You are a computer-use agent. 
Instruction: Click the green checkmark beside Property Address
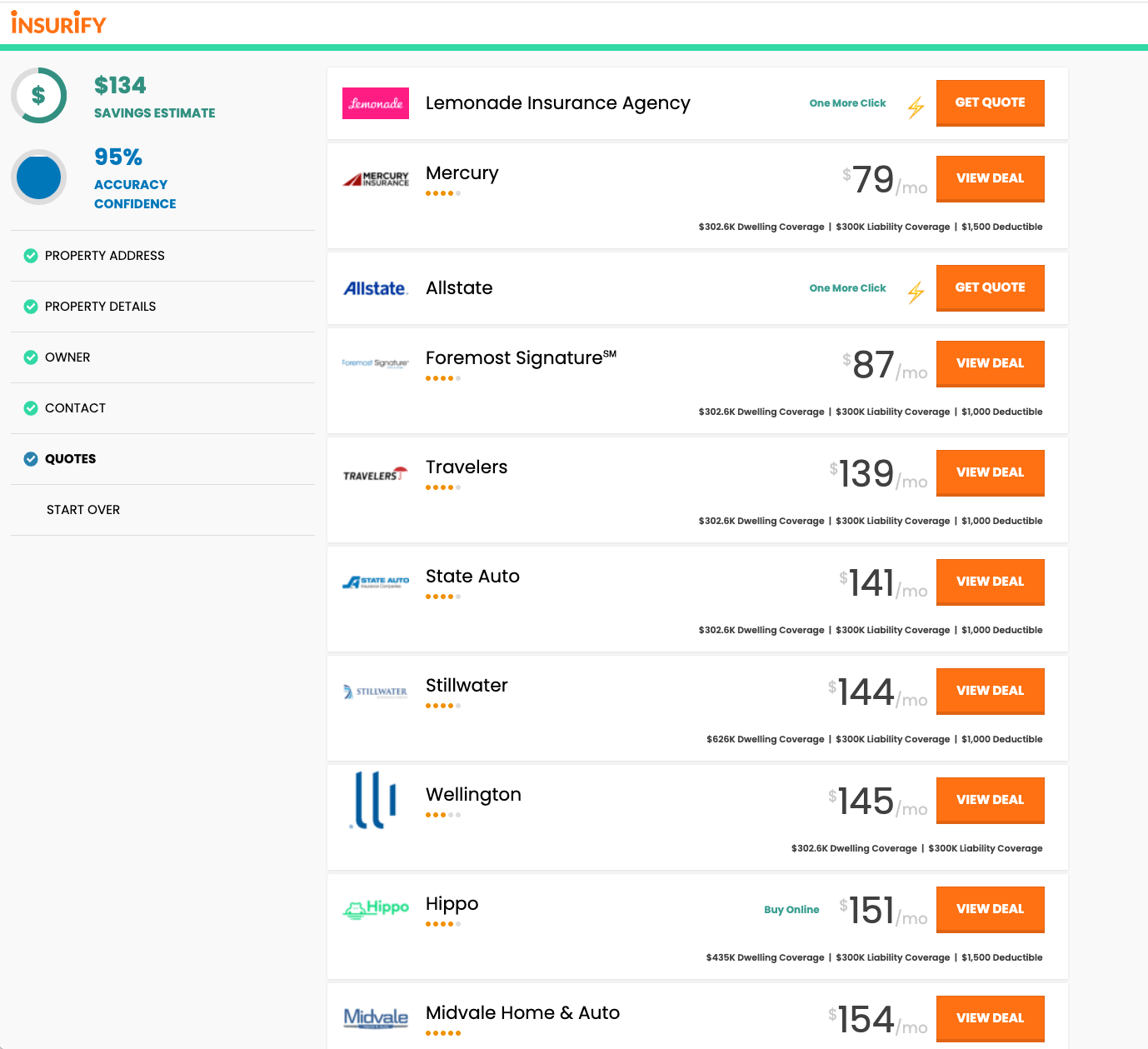(31, 256)
